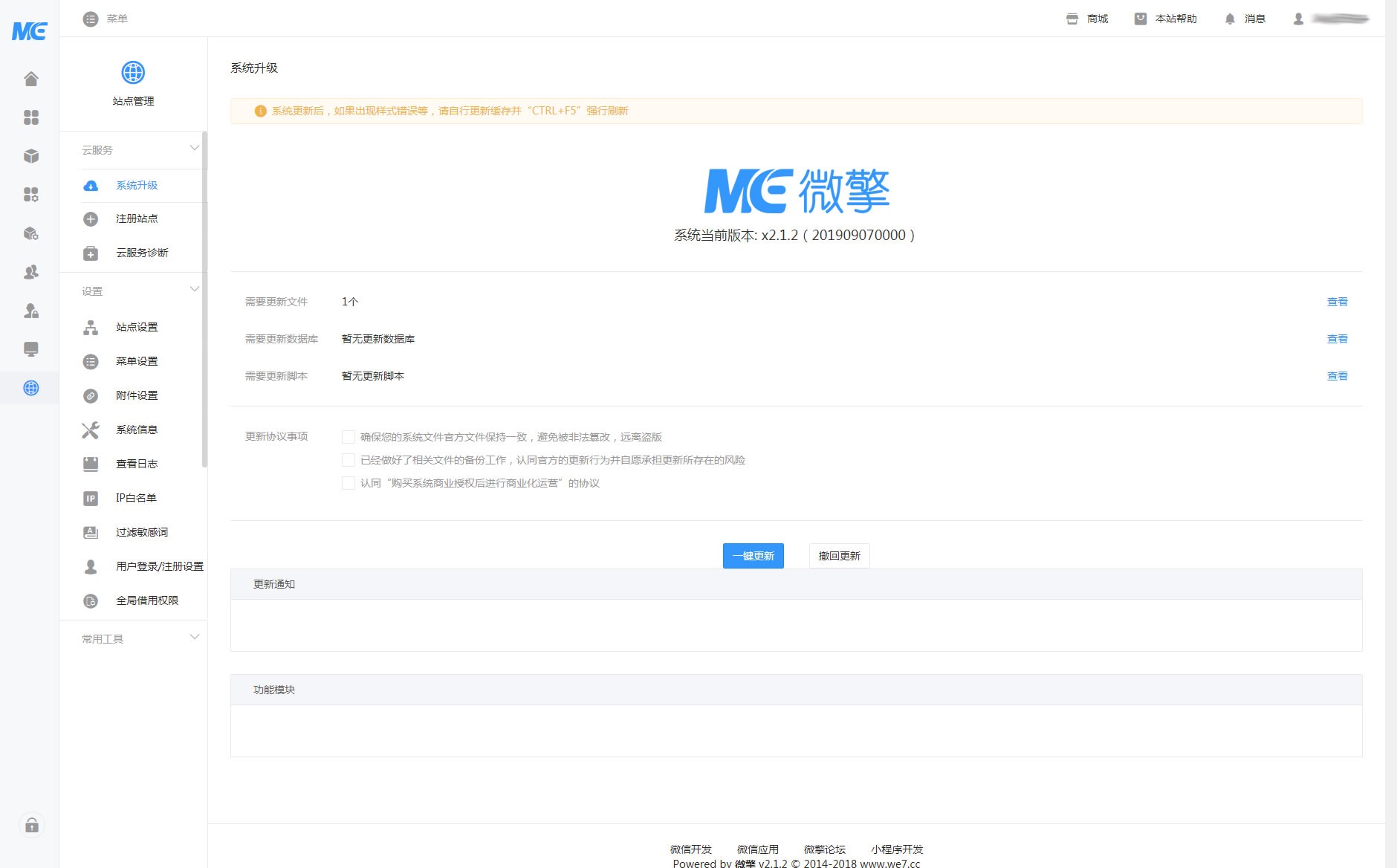Click the 功能模块 panel header
This screenshot has height=868, width=1397.
[x=796, y=690]
